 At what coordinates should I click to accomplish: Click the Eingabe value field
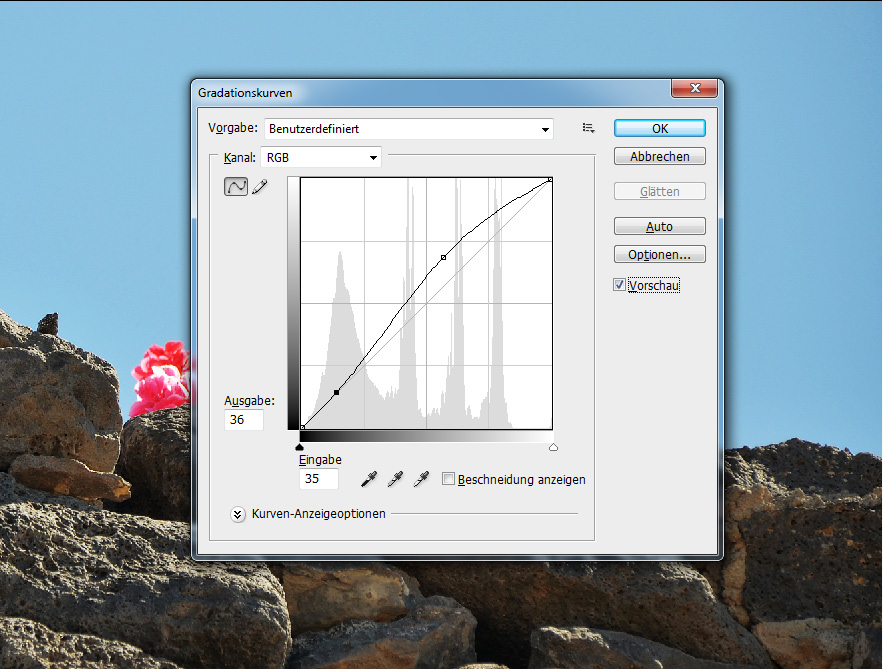[x=319, y=479]
